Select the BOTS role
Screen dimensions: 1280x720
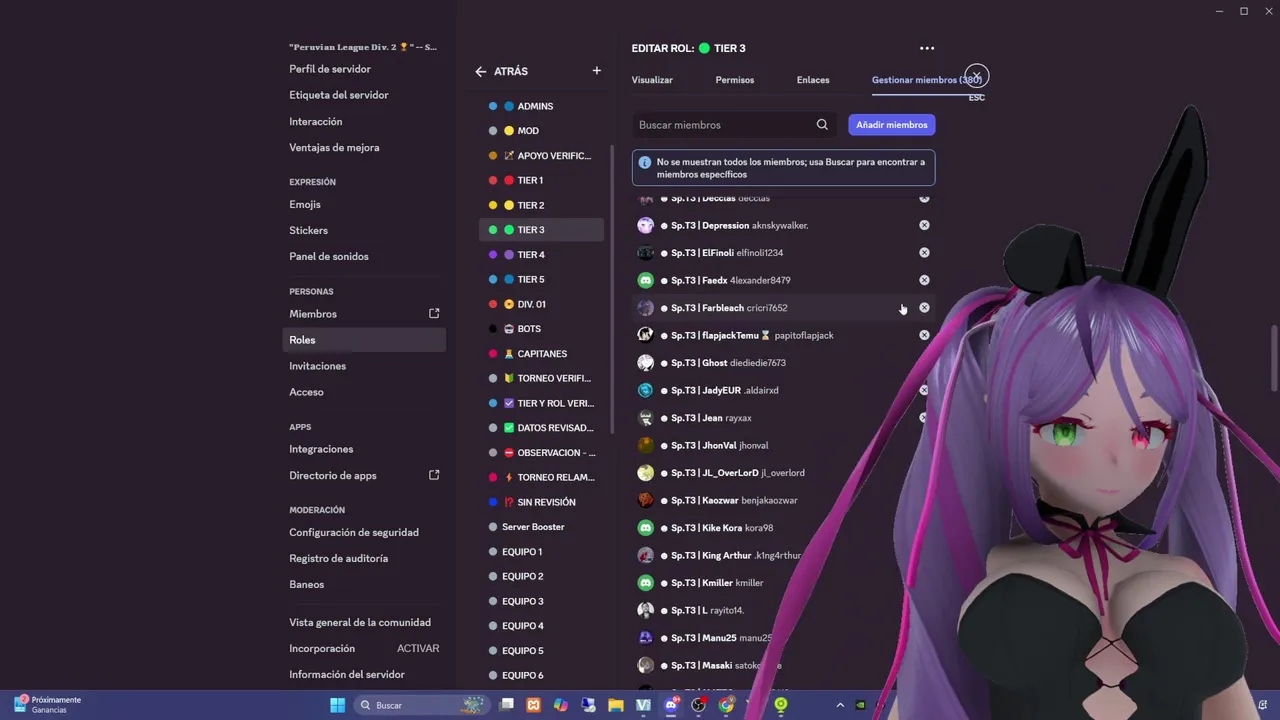[541, 329]
